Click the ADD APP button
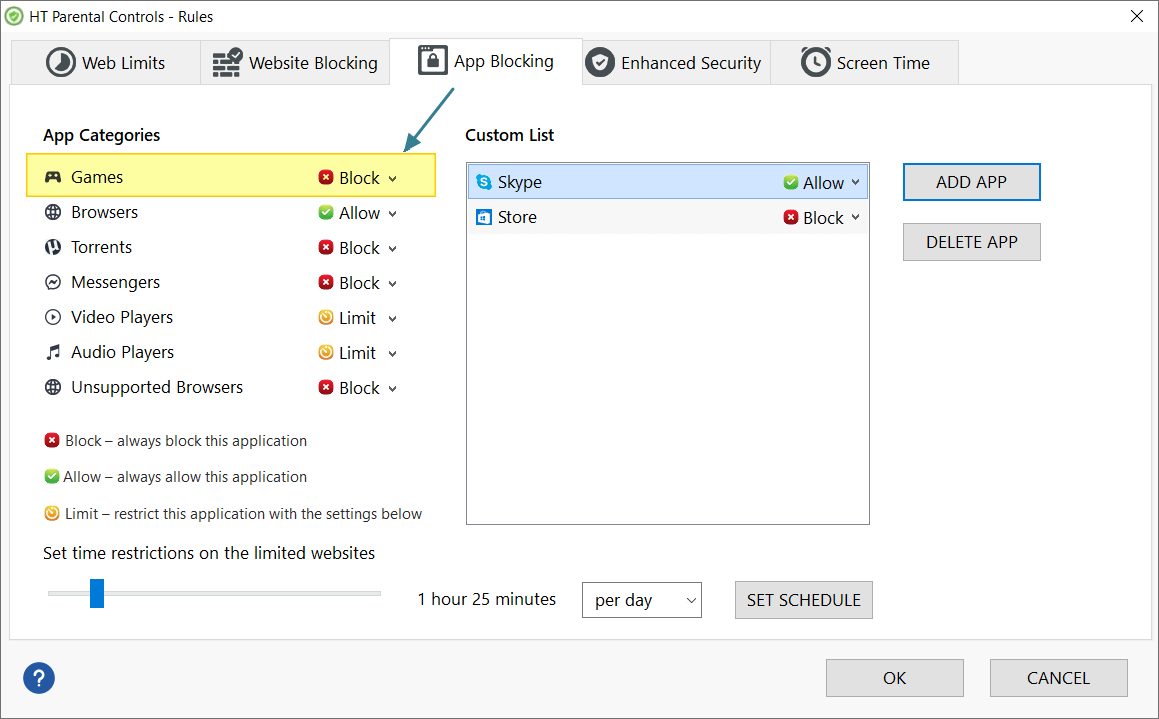 click(x=971, y=182)
